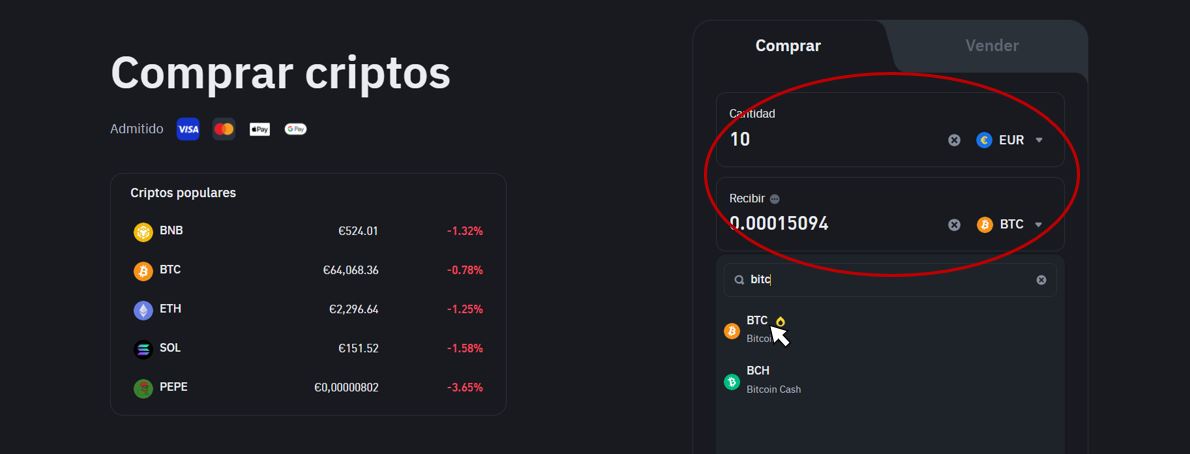Click the Apple Pay icon
Viewport: 1190px width, 454px height.
click(x=260, y=129)
